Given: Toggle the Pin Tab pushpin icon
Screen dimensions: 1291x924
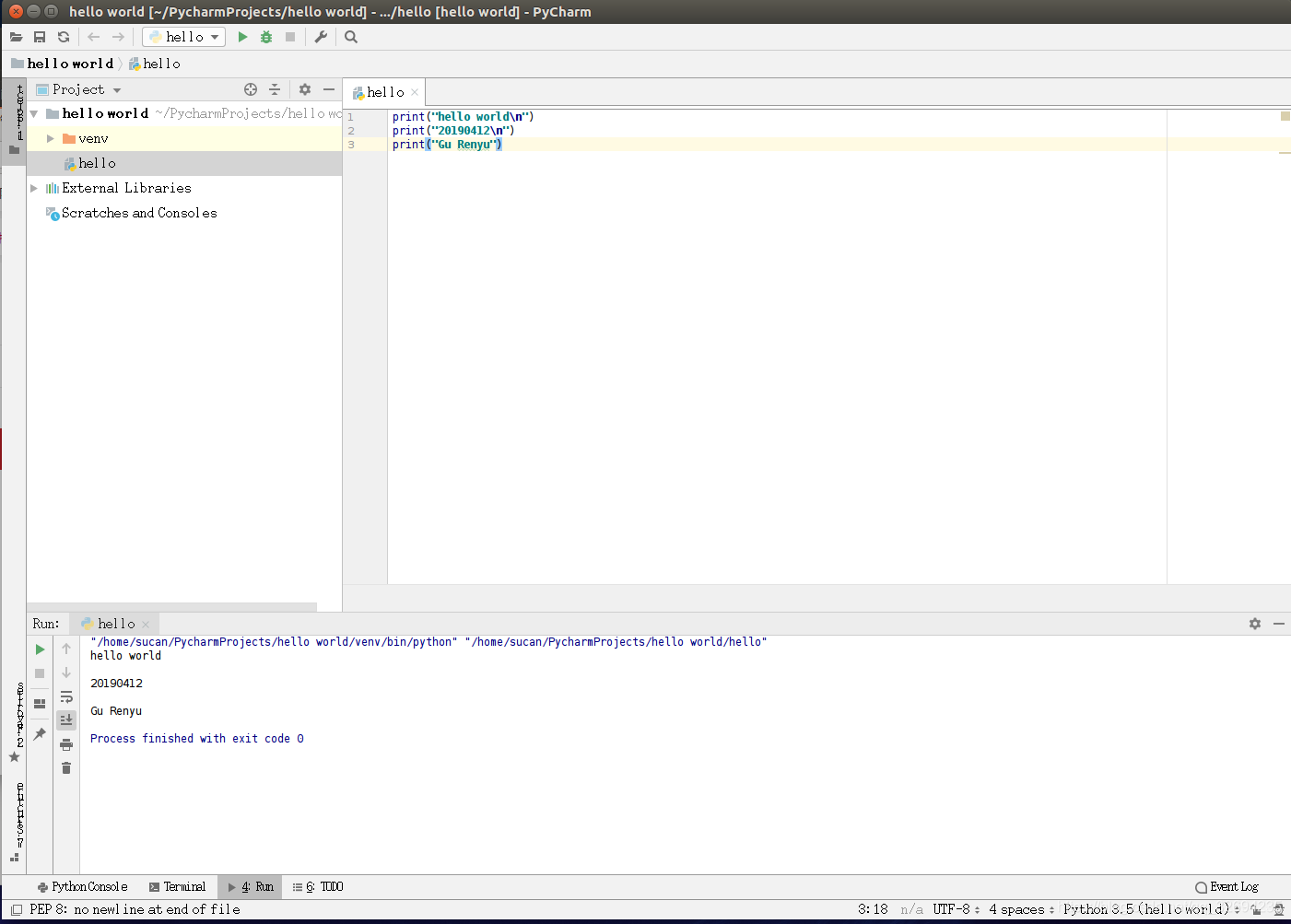Looking at the screenshot, I should tap(40, 734).
